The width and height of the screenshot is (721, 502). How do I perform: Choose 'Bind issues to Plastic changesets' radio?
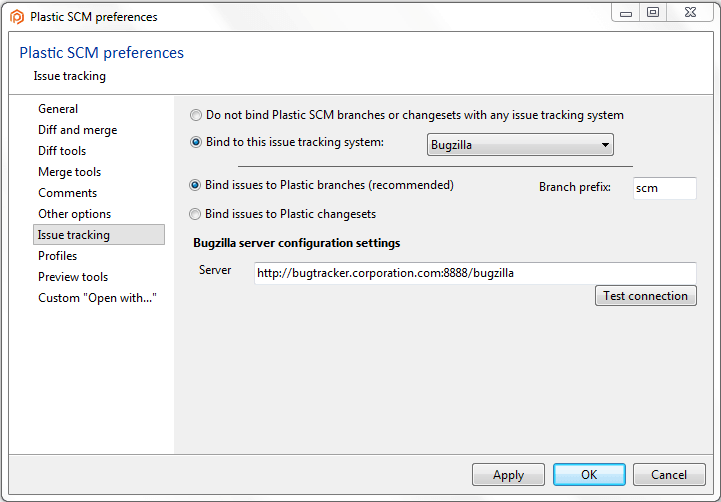(x=195, y=214)
